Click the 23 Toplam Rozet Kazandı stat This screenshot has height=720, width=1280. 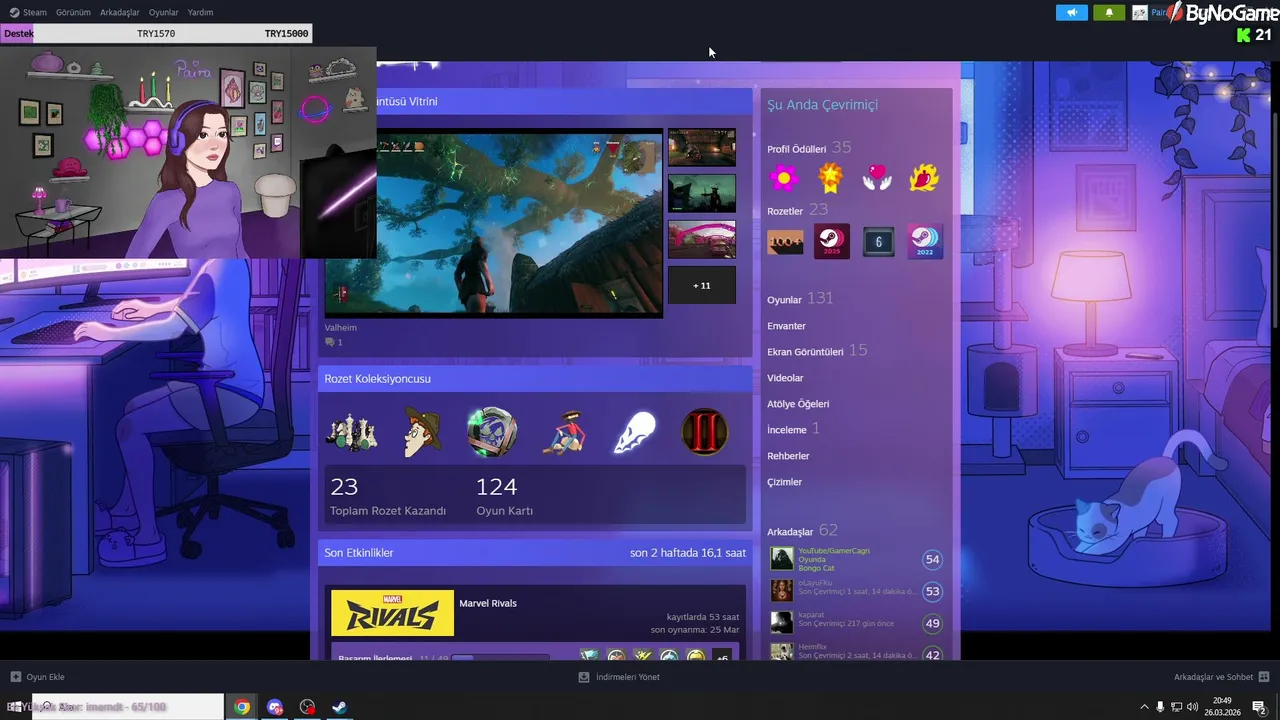388,497
